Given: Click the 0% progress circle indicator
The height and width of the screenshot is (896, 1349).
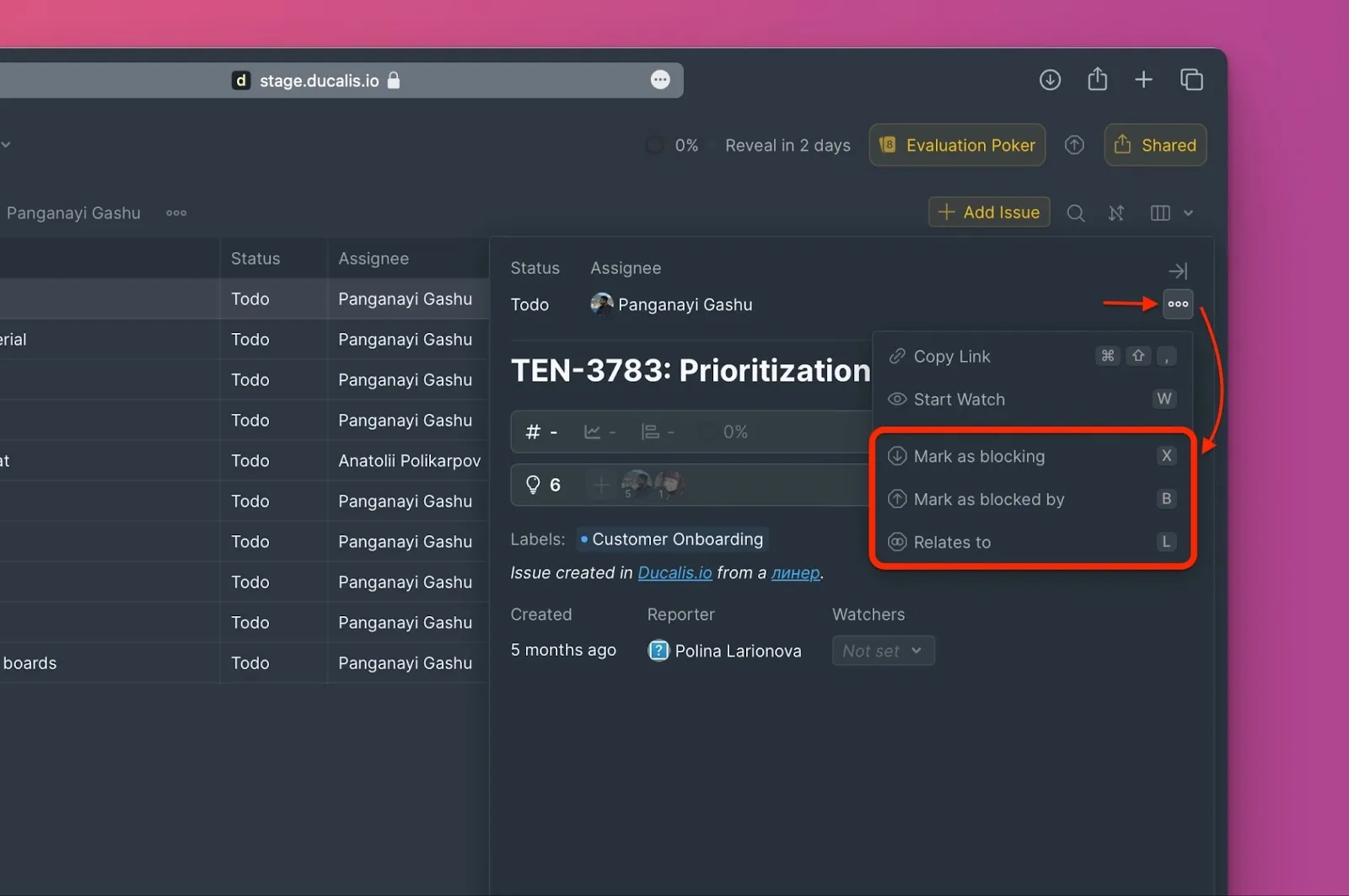Looking at the screenshot, I should tap(654, 146).
